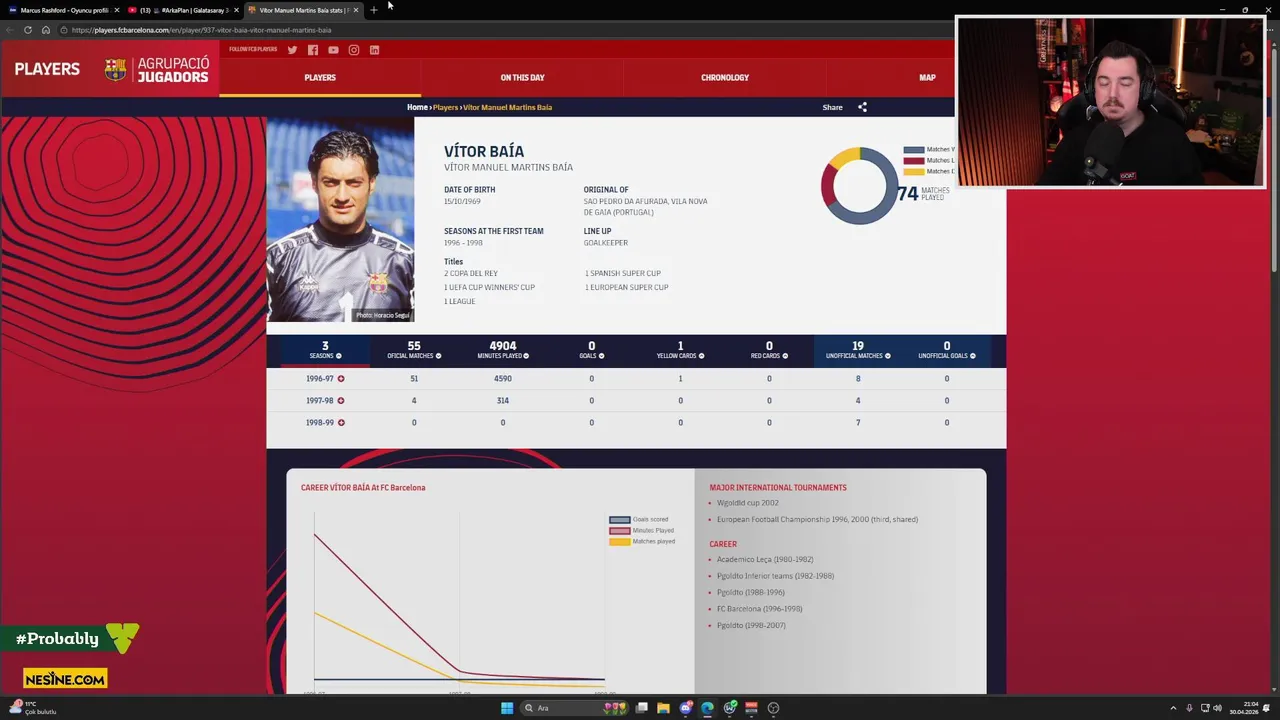1280x720 pixels.
Task: Close the Marcus Rashford tab
Action: tap(116, 10)
